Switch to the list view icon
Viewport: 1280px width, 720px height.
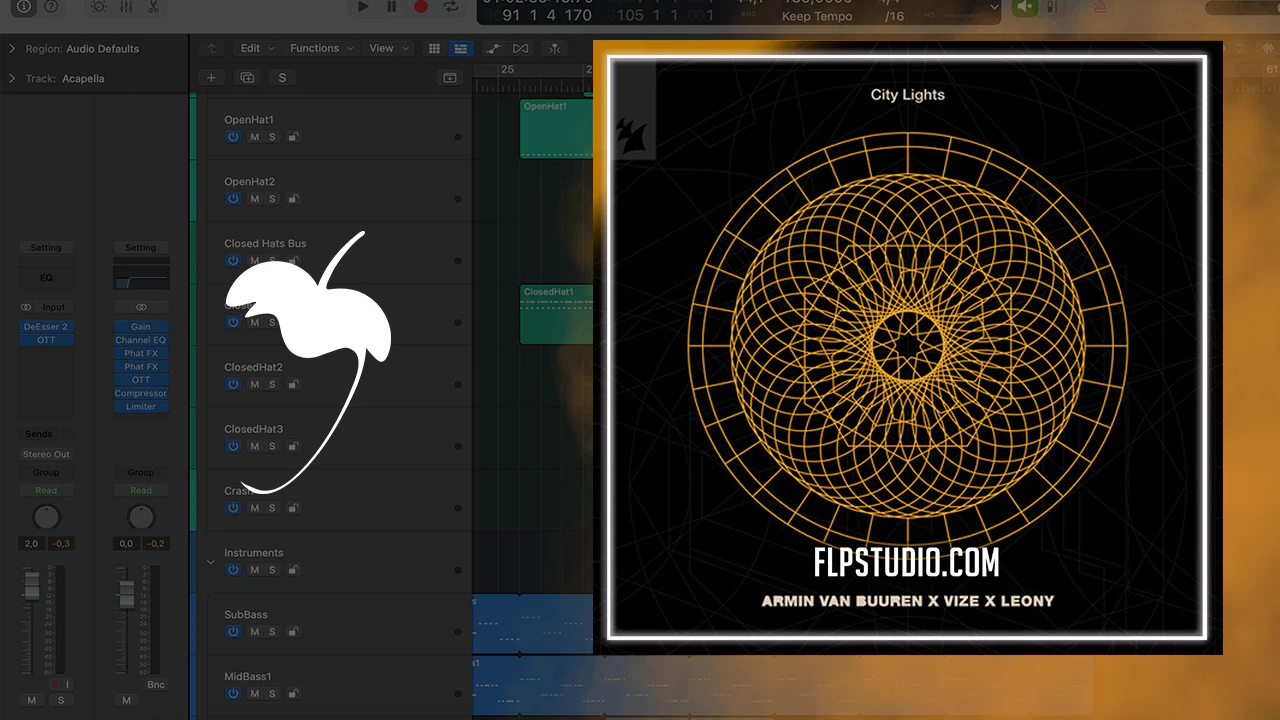point(460,48)
